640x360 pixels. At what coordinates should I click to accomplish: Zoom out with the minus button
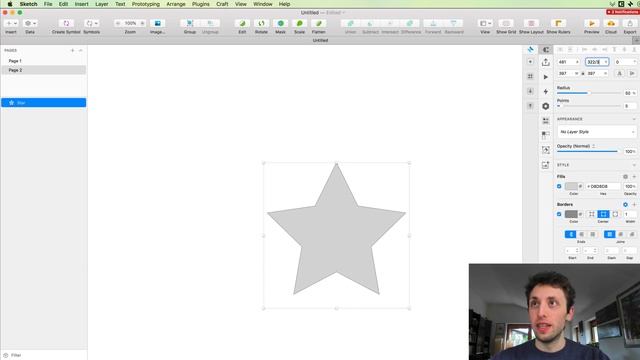(118, 24)
